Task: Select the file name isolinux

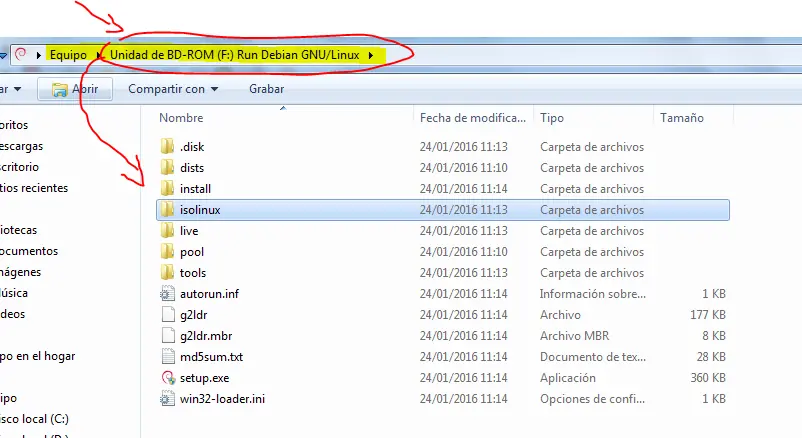Action: [200, 210]
